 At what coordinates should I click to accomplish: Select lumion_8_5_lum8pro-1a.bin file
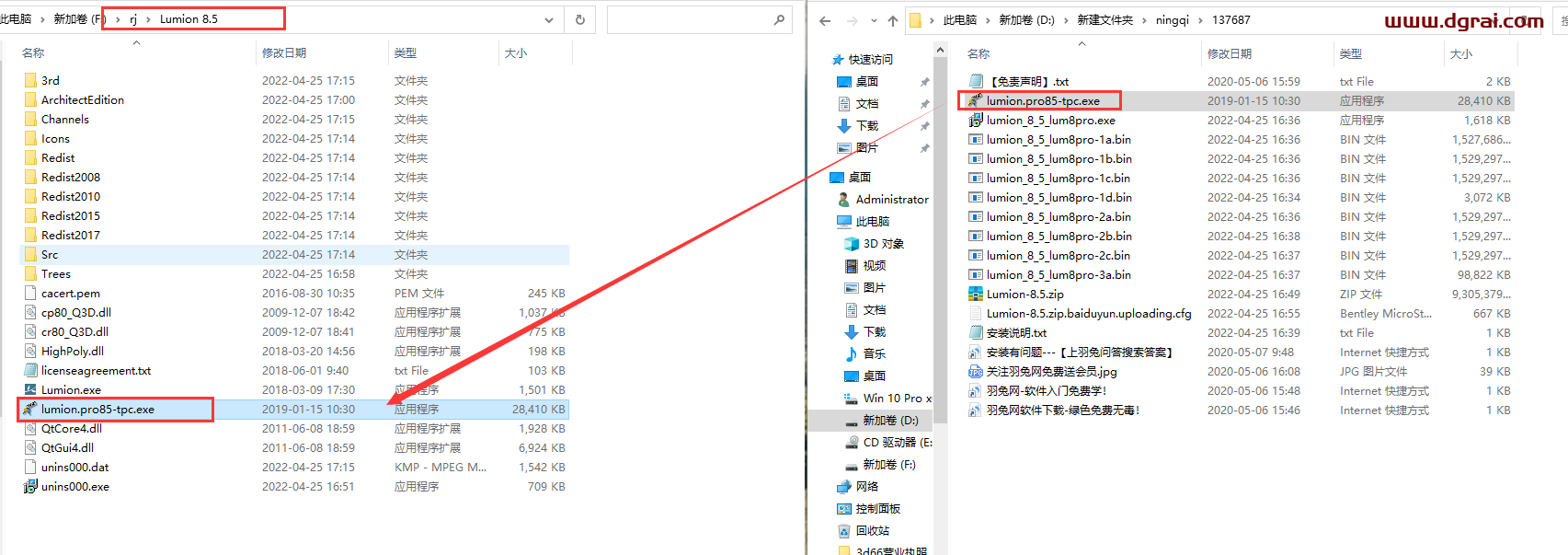click(x=1059, y=139)
